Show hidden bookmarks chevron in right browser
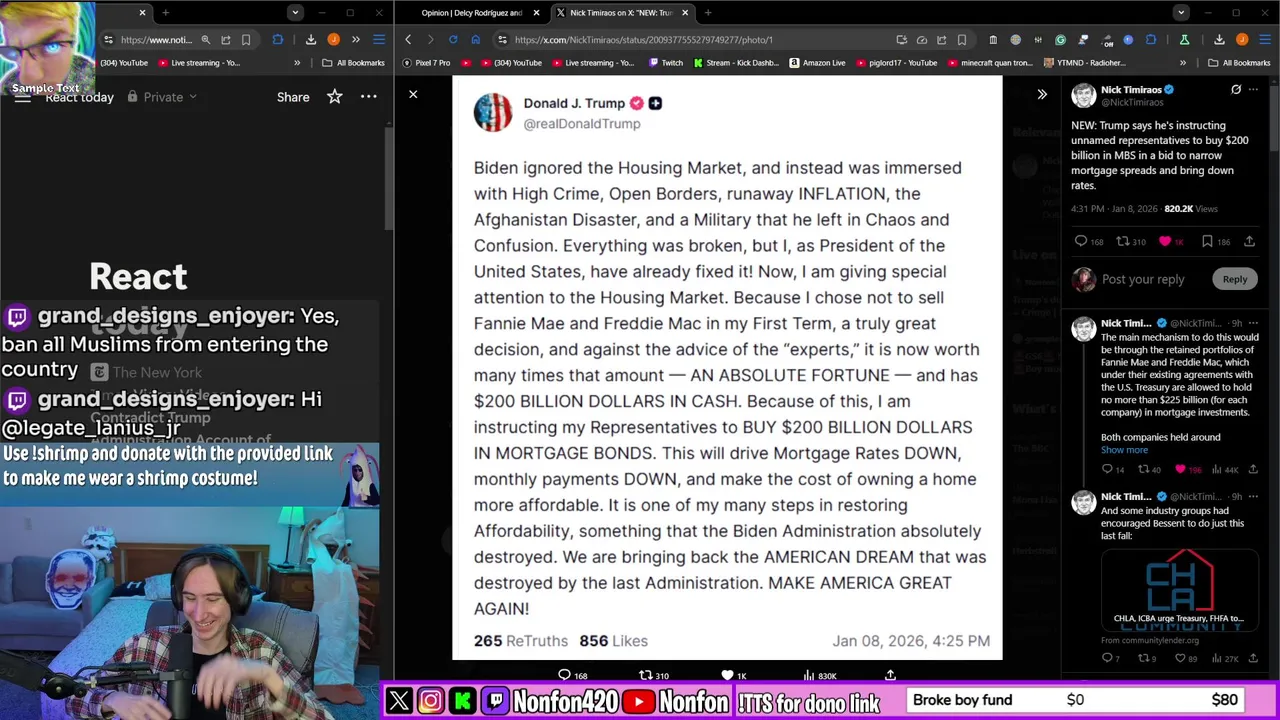 pyautogui.click(x=1183, y=63)
